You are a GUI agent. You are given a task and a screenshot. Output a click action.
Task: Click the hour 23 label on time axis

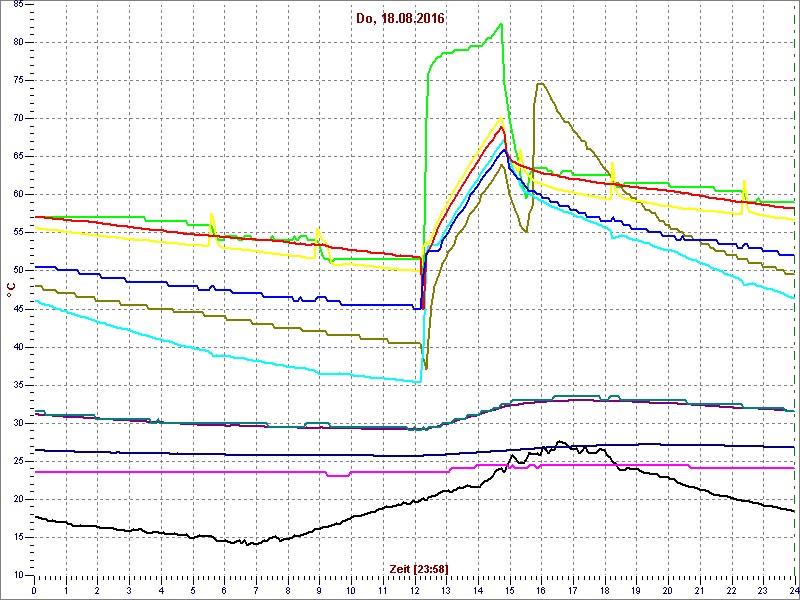763,590
